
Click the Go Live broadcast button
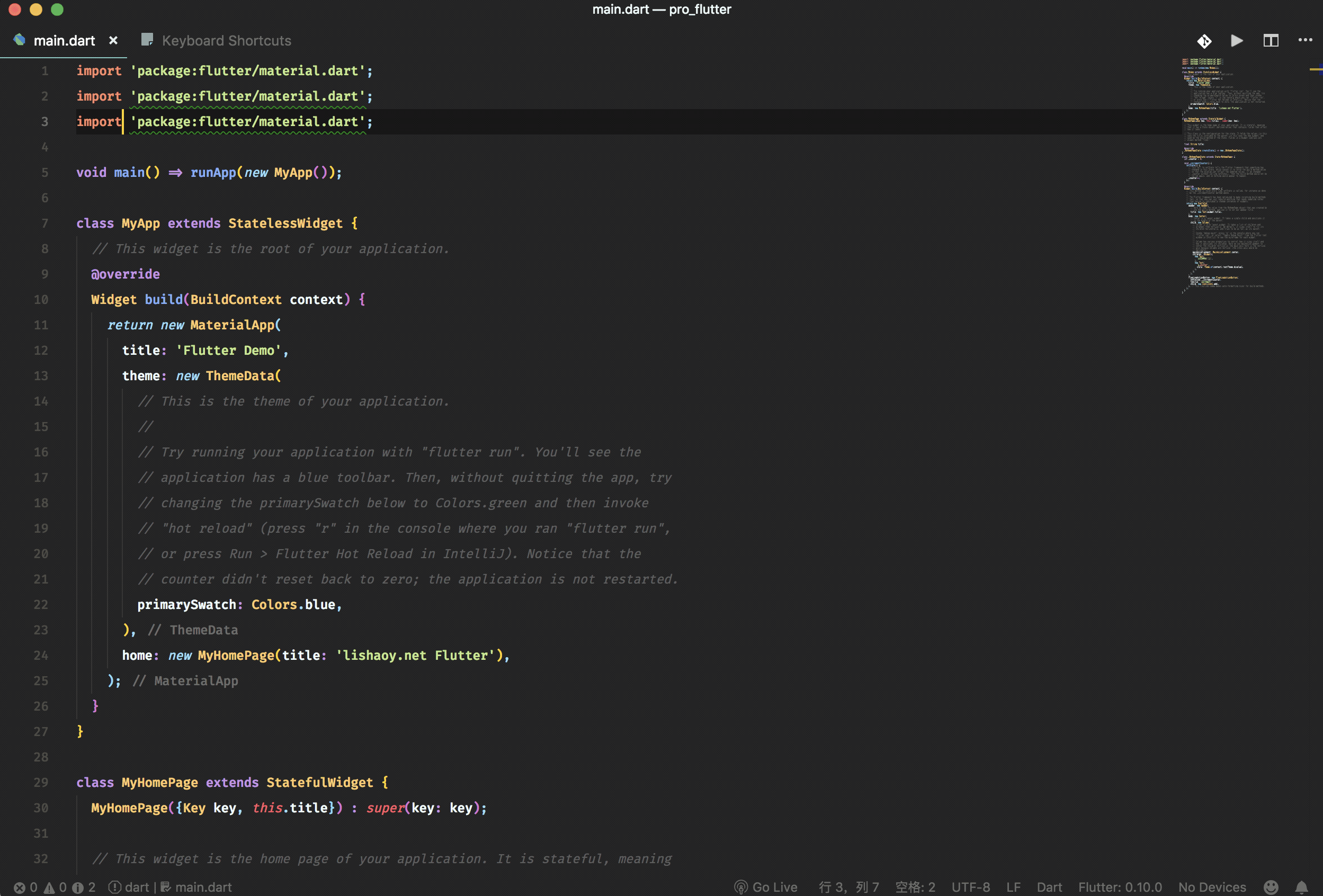pos(766,887)
